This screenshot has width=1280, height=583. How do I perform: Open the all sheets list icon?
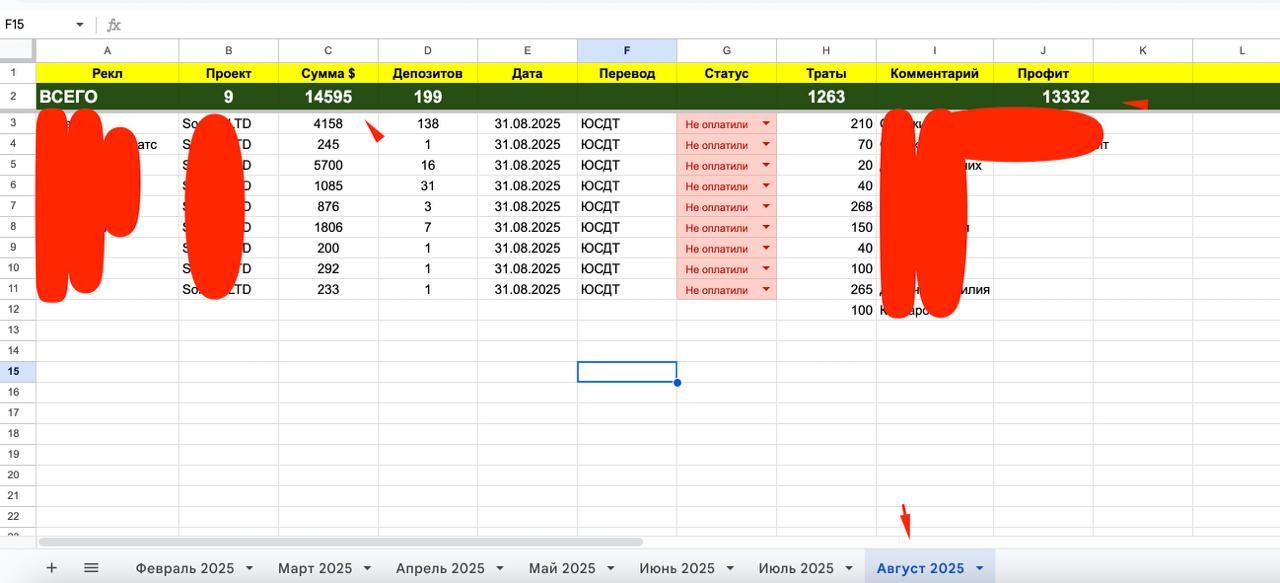91,568
